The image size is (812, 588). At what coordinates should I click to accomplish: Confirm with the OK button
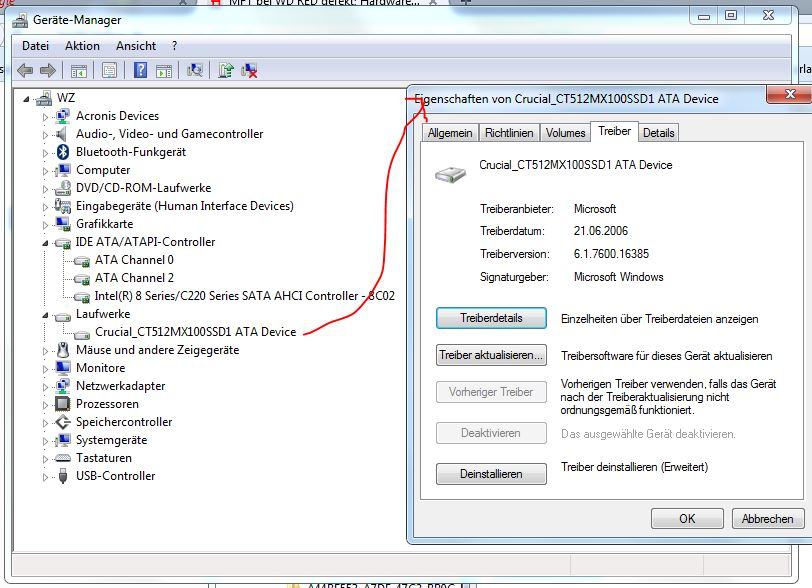(x=687, y=519)
